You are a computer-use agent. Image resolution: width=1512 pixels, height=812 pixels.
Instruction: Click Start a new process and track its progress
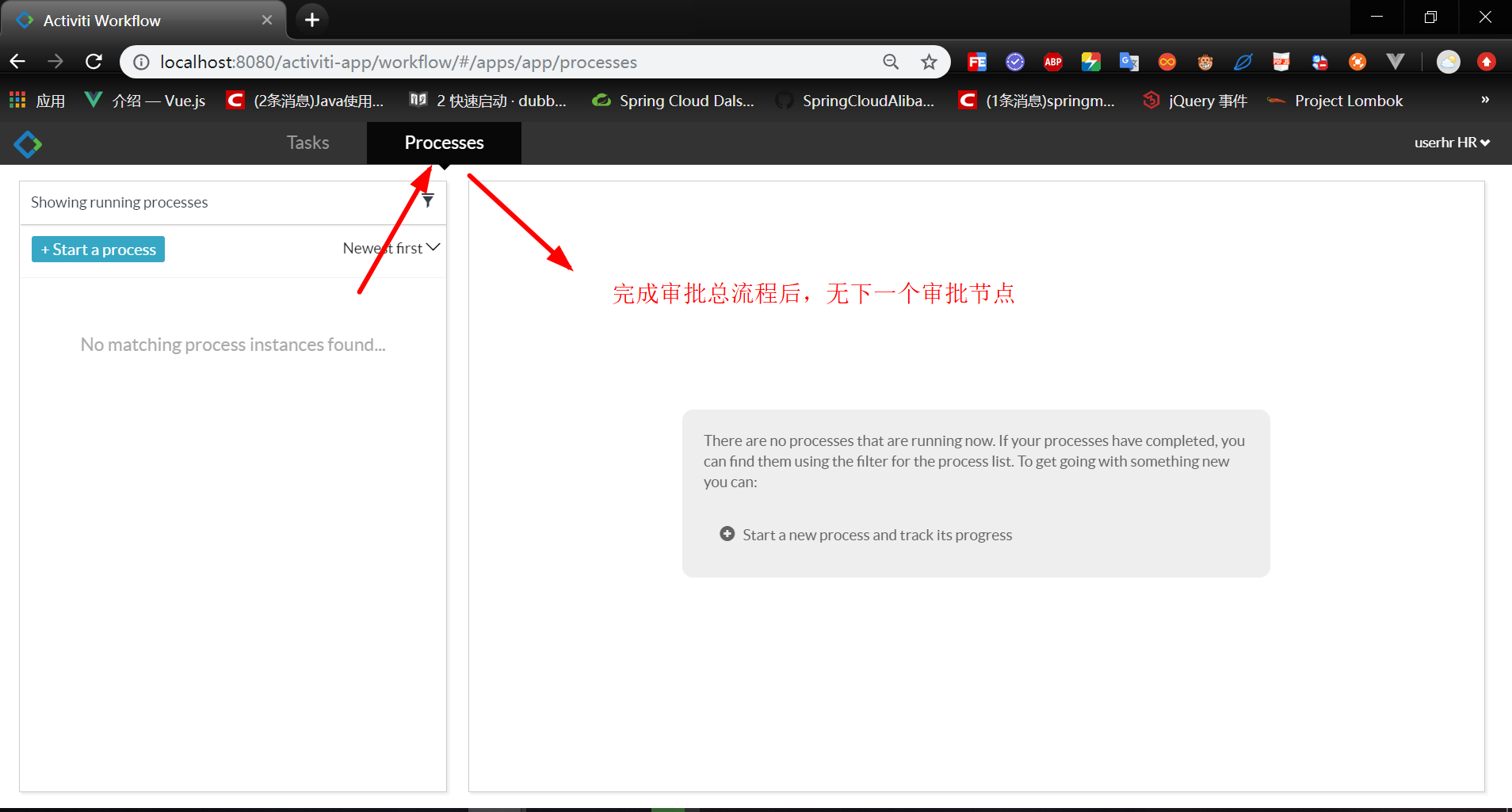tap(877, 534)
